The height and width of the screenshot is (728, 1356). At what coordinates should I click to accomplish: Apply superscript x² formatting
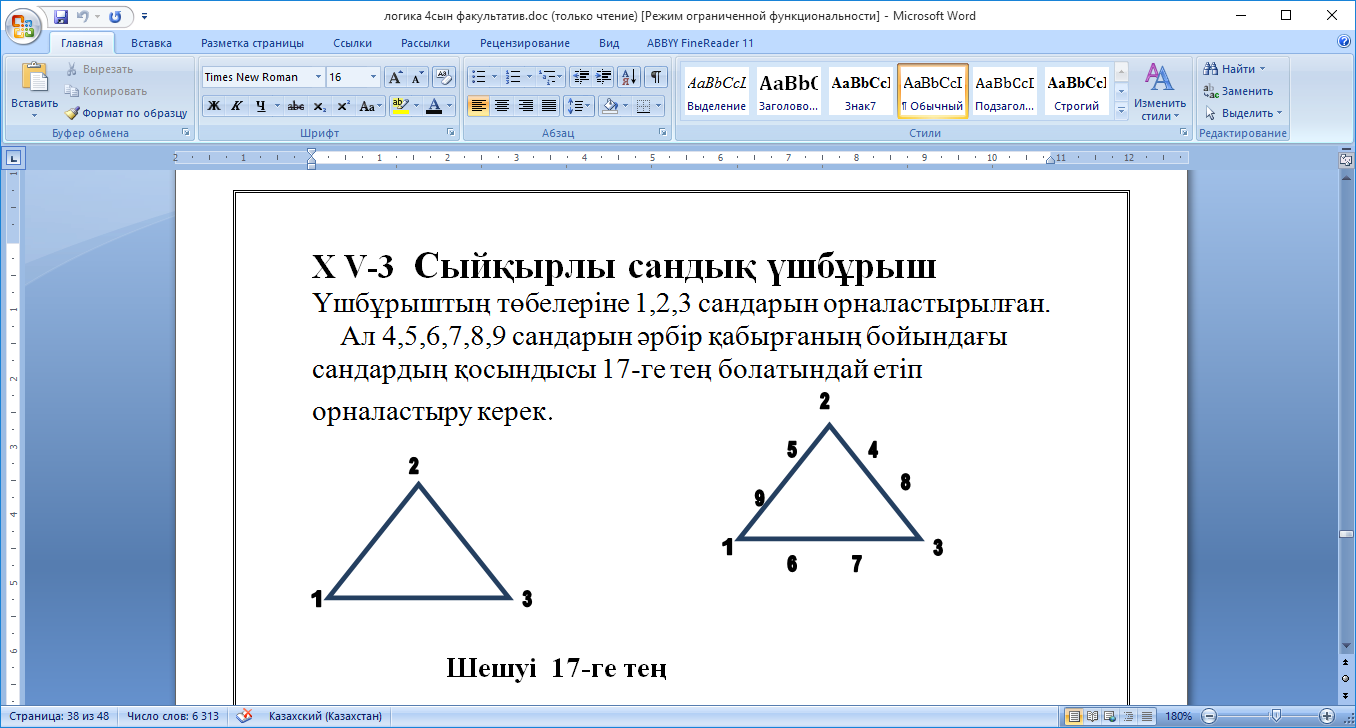point(343,106)
